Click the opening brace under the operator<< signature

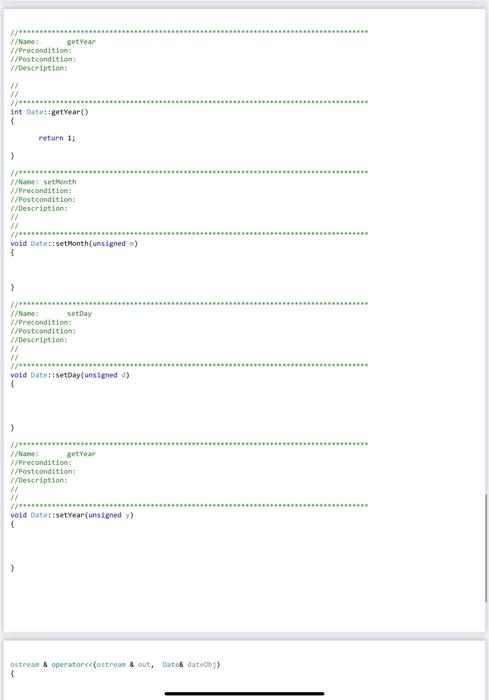coord(13,673)
